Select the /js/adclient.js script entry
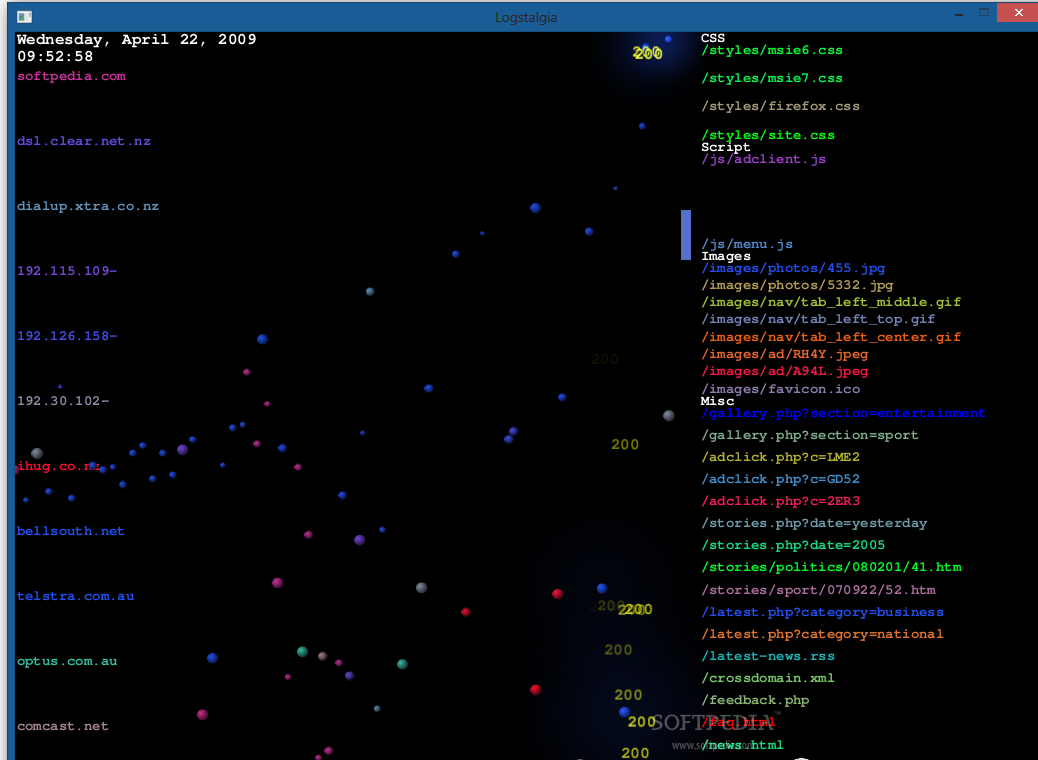1038x760 pixels. [763, 159]
